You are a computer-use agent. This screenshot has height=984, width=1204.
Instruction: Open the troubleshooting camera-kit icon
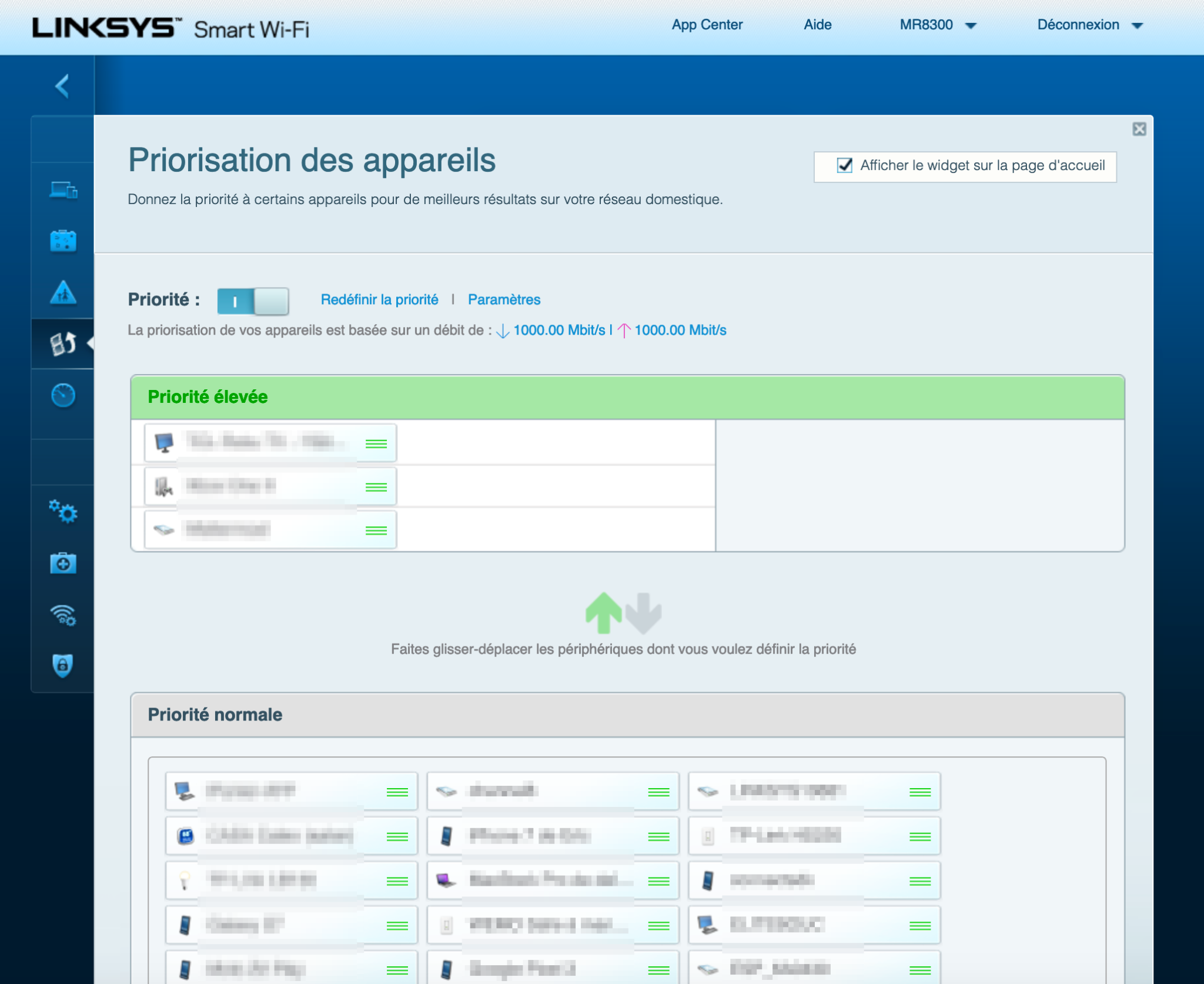pos(63,563)
